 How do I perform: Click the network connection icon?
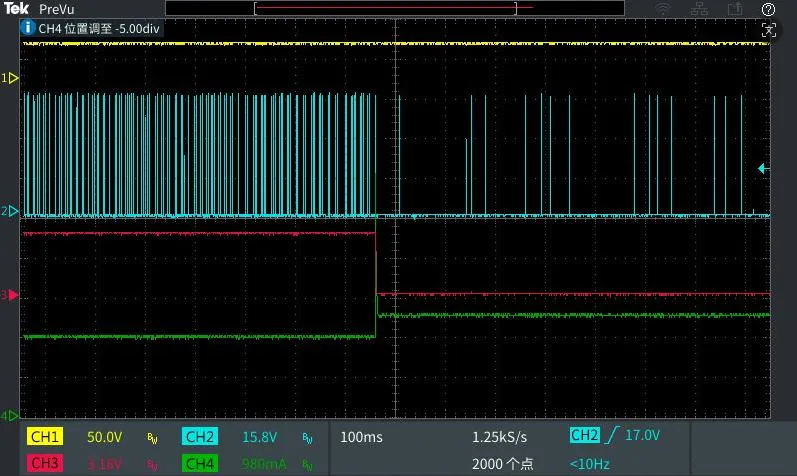pyautogui.click(x=699, y=9)
